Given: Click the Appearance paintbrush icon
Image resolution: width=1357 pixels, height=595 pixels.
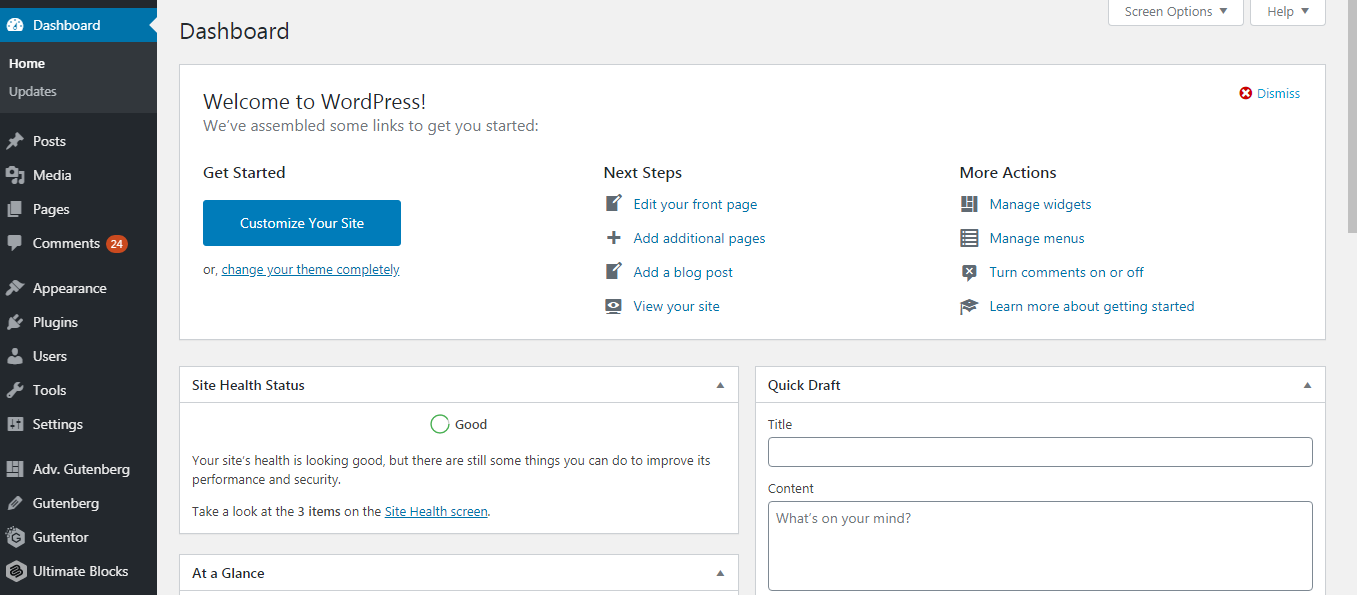Looking at the screenshot, I should point(15,288).
